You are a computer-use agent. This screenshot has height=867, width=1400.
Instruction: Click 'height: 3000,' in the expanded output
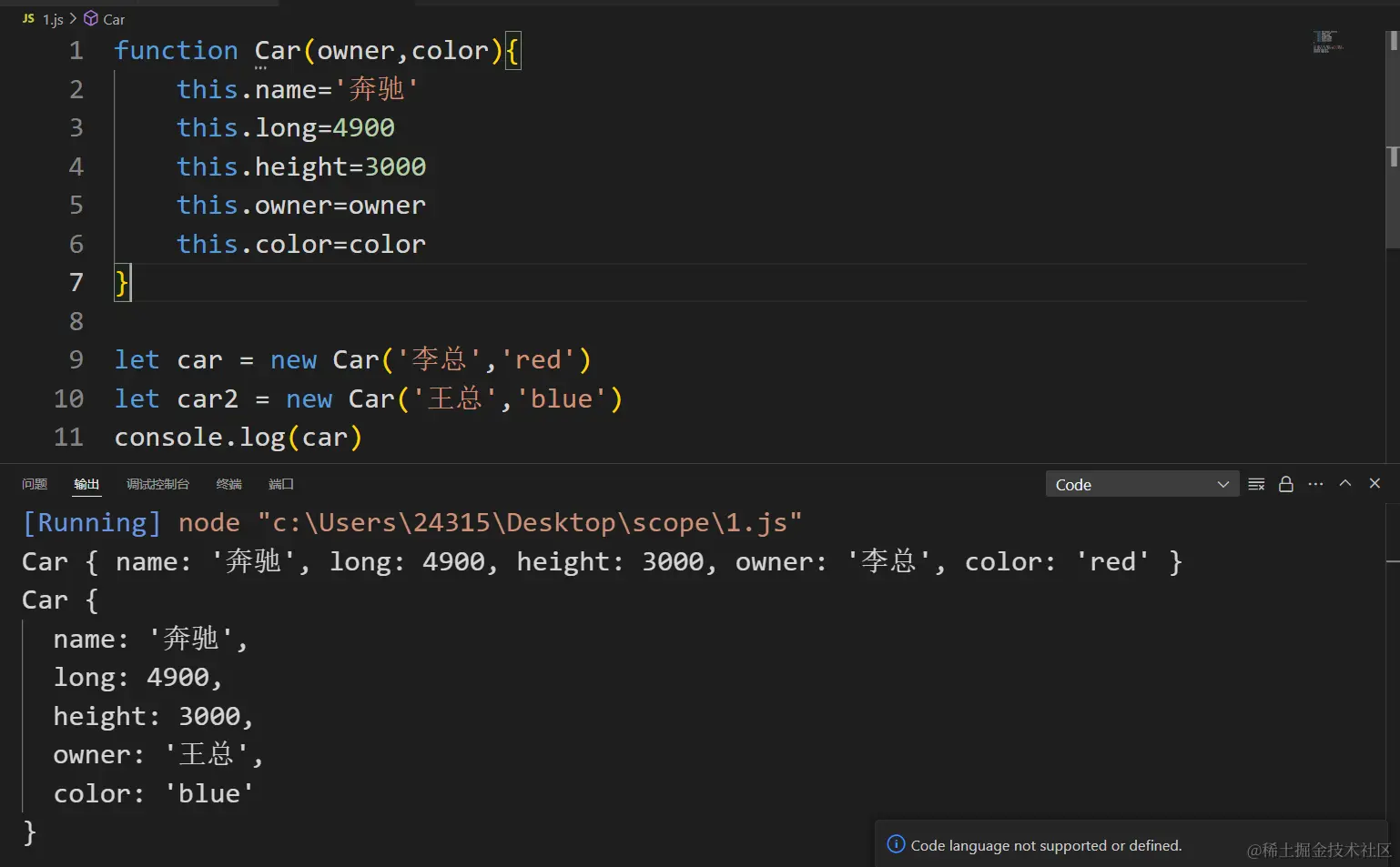(153, 717)
